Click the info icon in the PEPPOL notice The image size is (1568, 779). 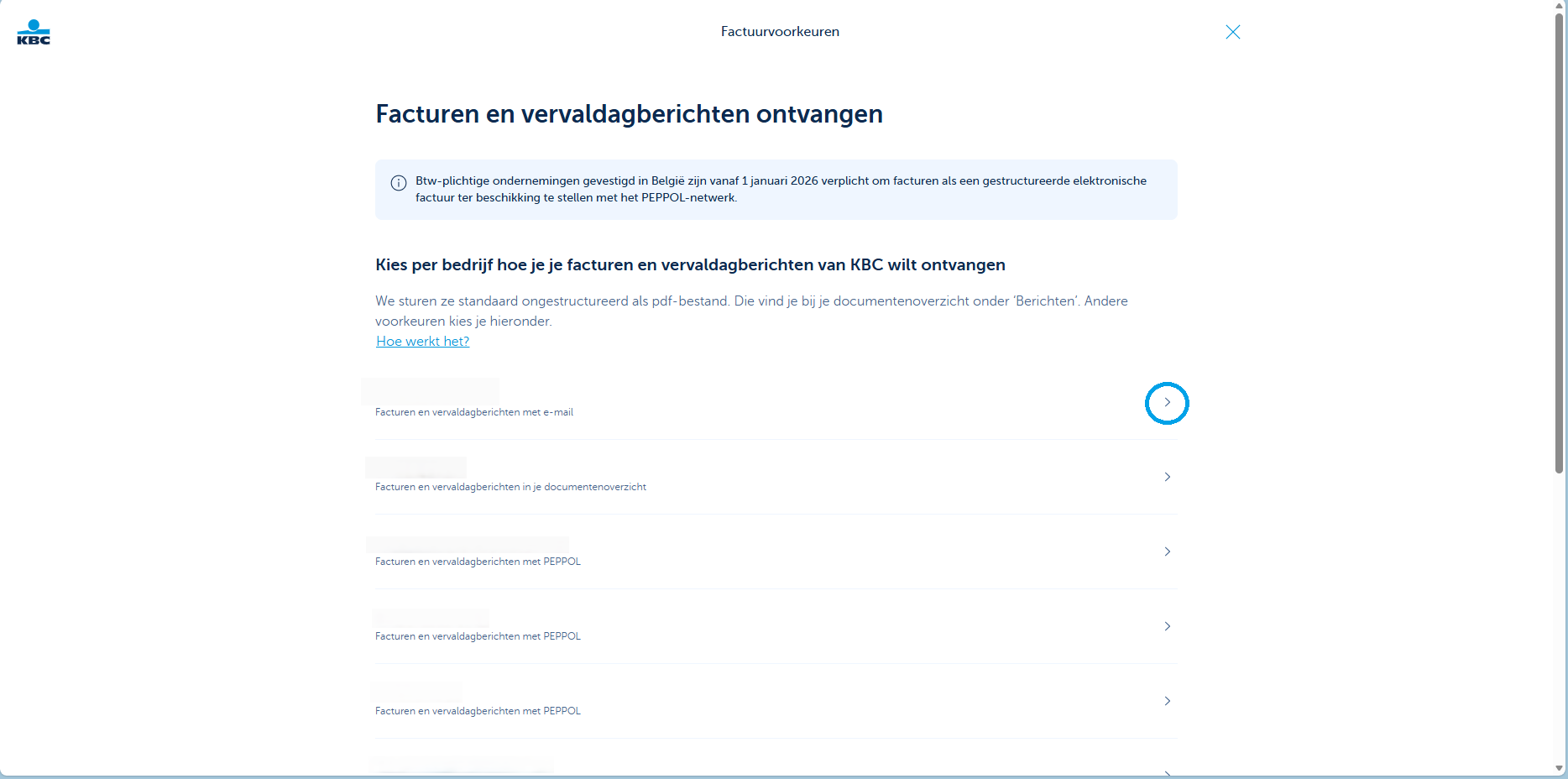399,183
